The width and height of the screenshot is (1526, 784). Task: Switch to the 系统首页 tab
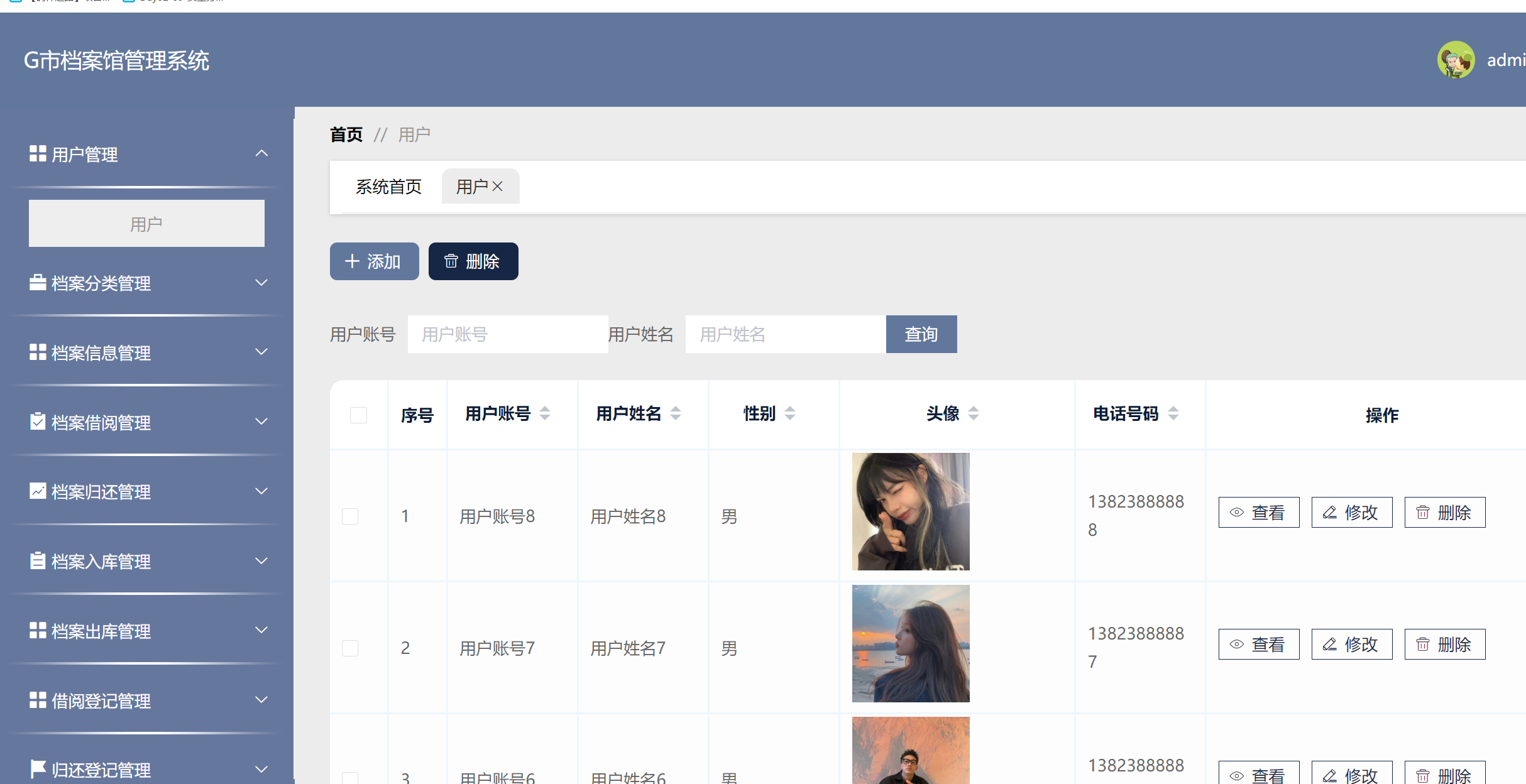click(388, 187)
